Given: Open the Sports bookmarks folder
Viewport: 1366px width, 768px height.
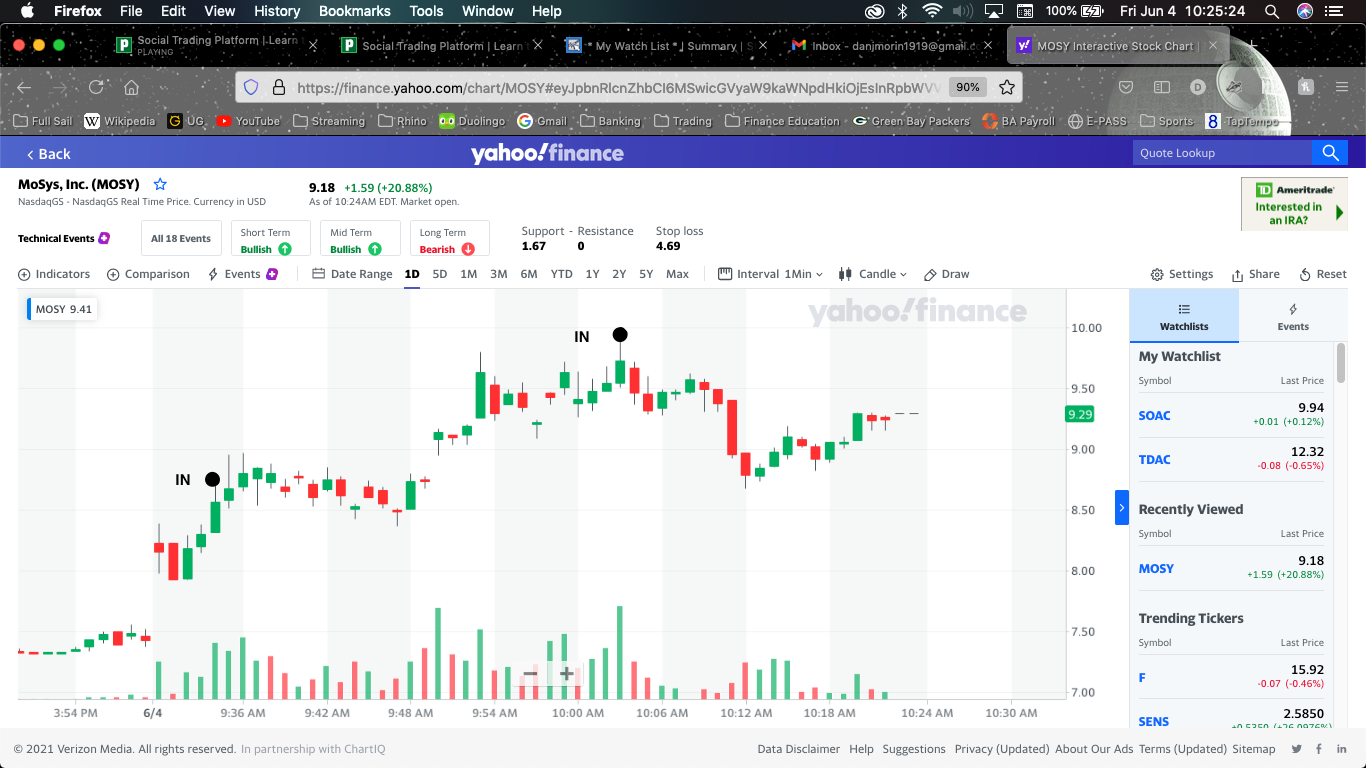Looking at the screenshot, I should point(1166,121).
